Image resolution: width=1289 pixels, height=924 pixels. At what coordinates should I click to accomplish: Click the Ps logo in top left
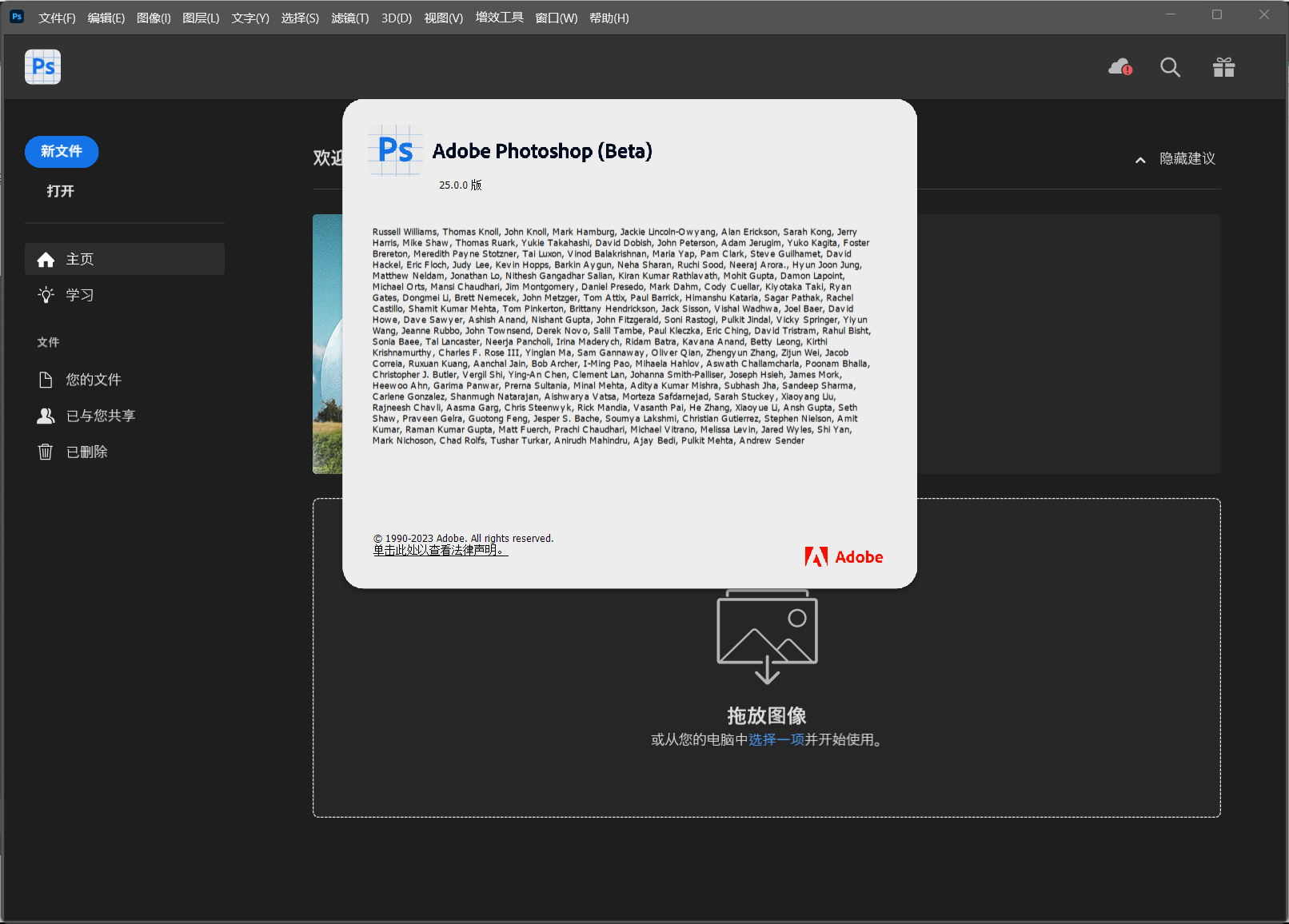click(42, 67)
